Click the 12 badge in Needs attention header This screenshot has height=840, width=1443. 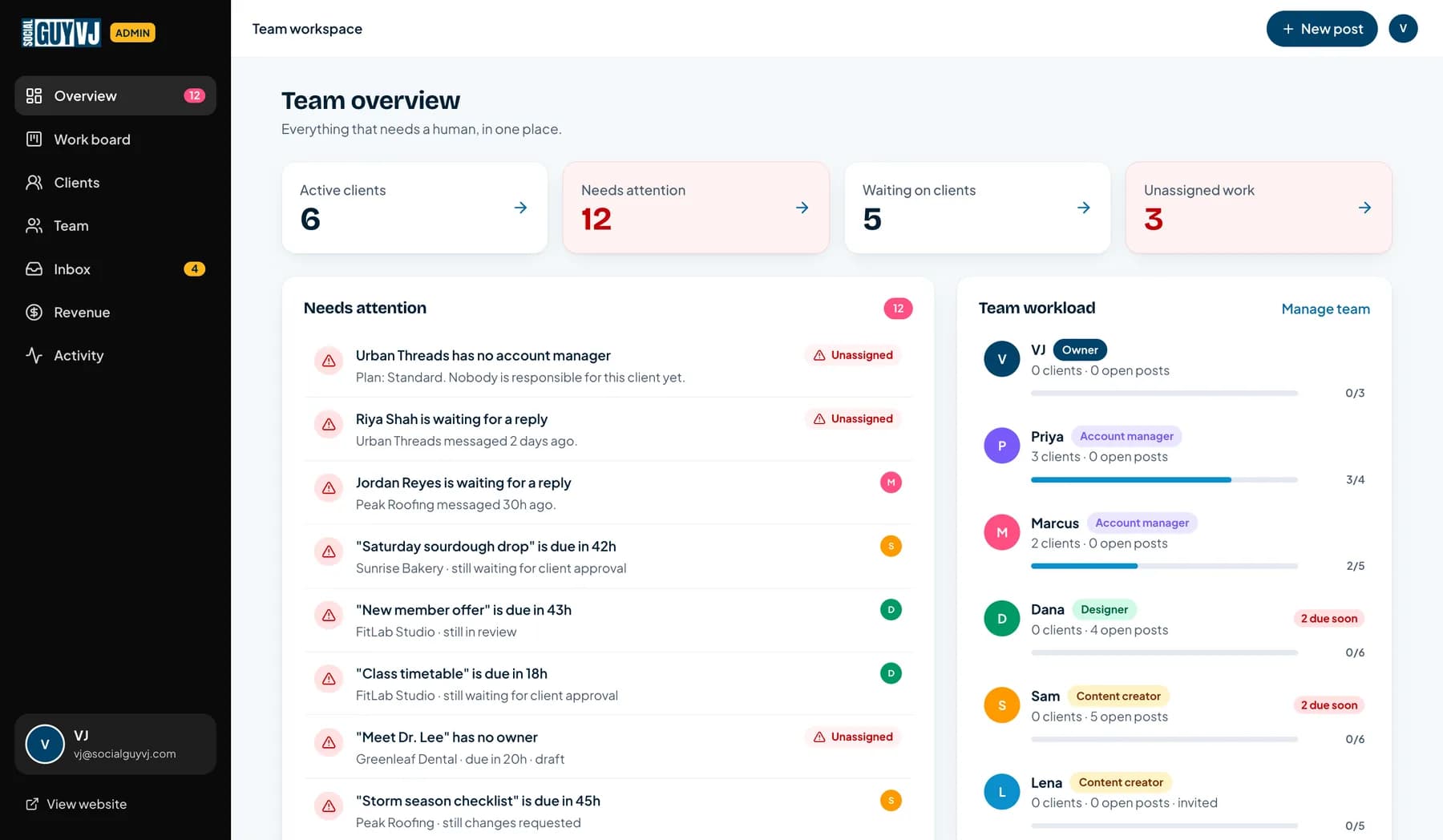click(x=898, y=309)
